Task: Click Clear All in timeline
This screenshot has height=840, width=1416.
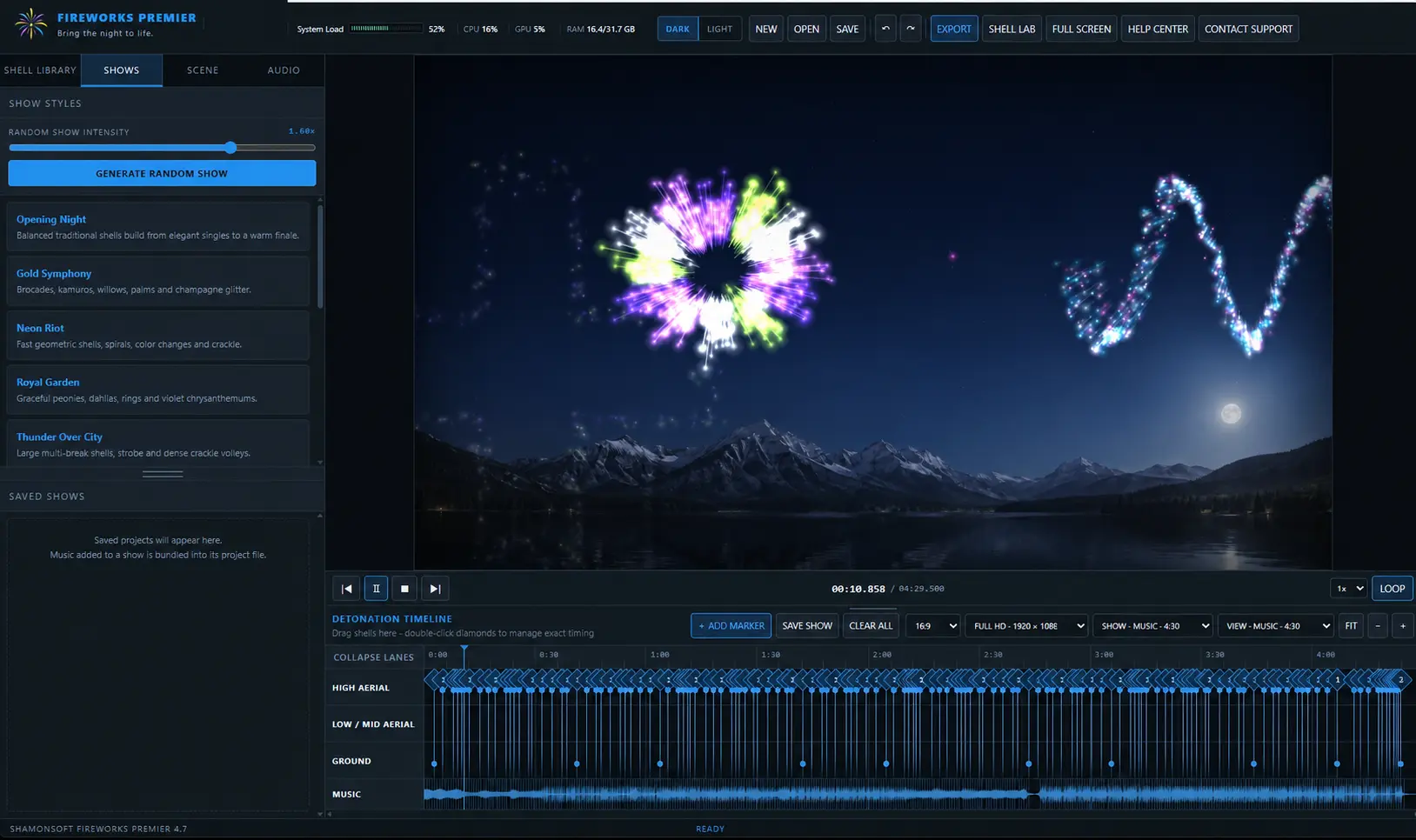Action: (x=871, y=626)
